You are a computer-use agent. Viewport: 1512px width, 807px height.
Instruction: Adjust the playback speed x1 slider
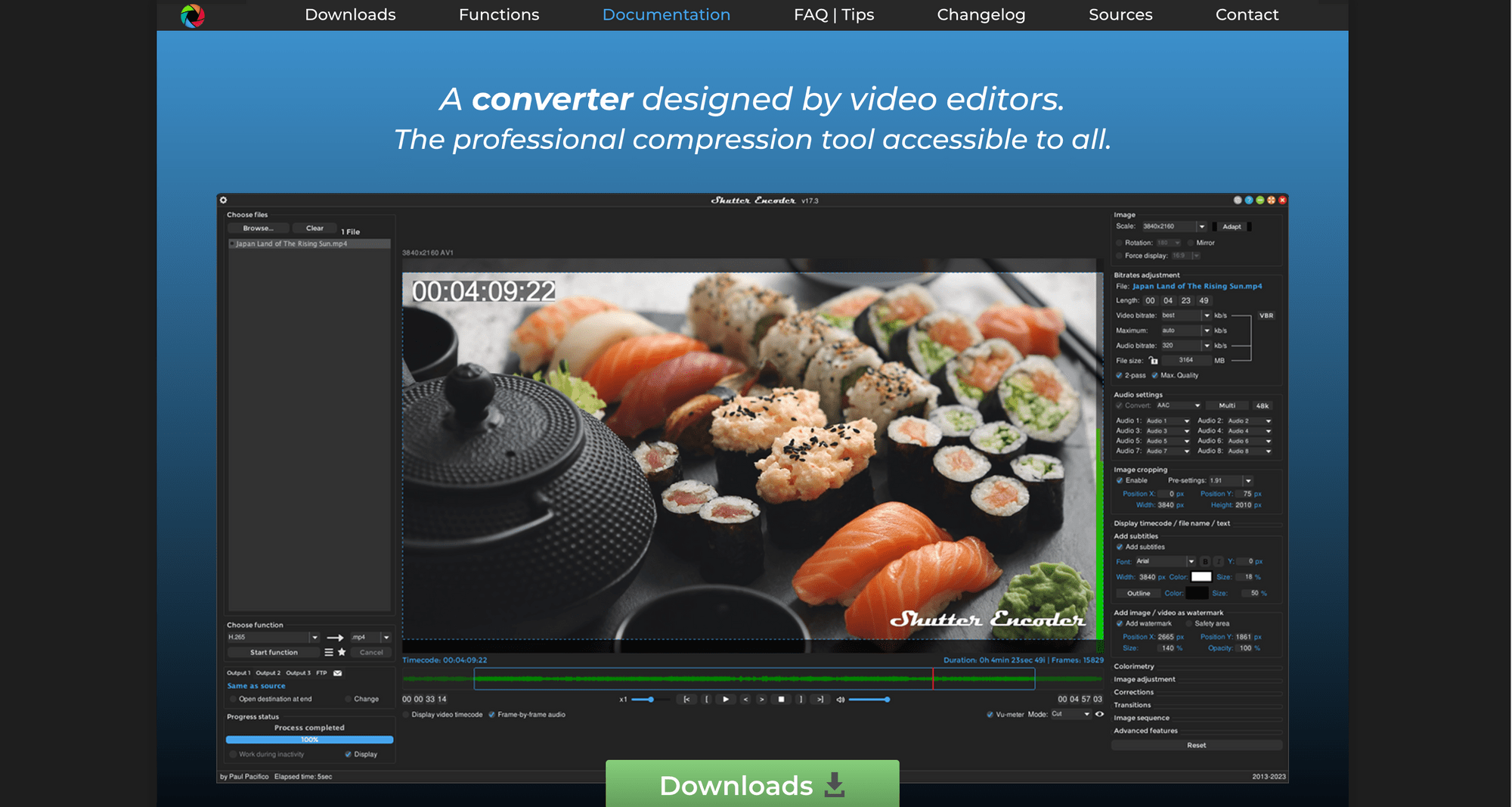(651, 700)
